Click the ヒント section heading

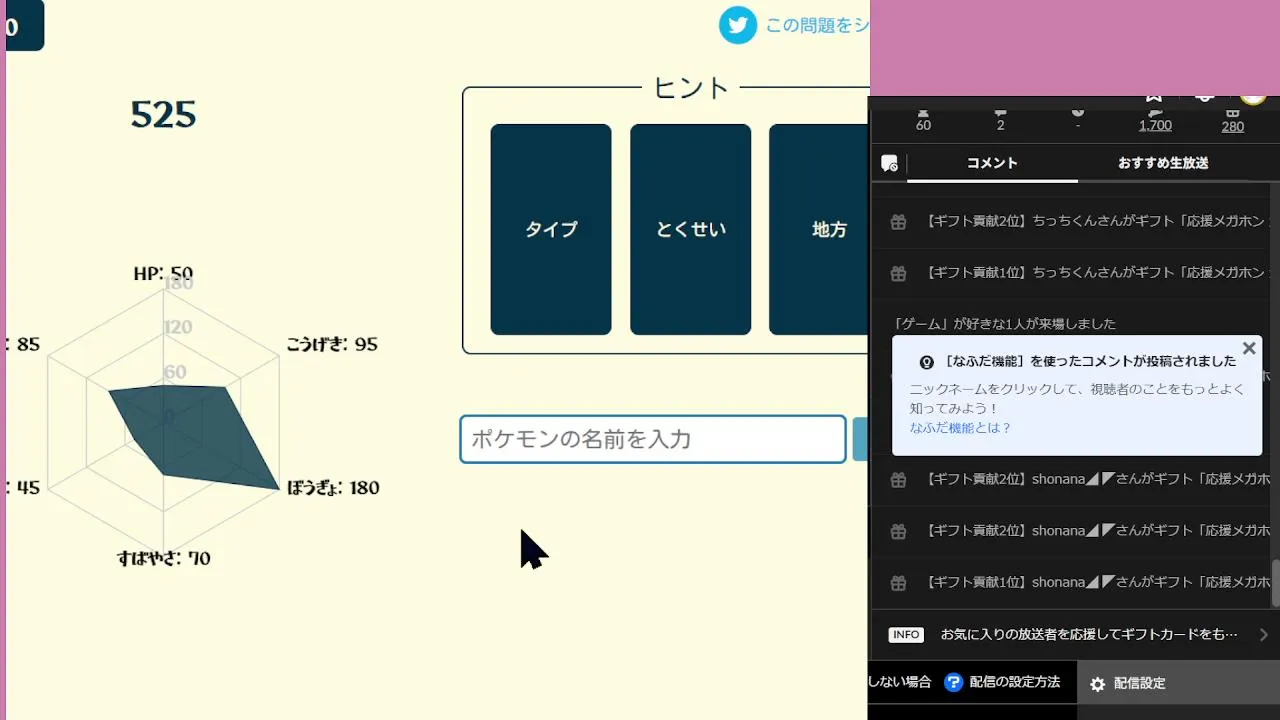tap(691, 88)
